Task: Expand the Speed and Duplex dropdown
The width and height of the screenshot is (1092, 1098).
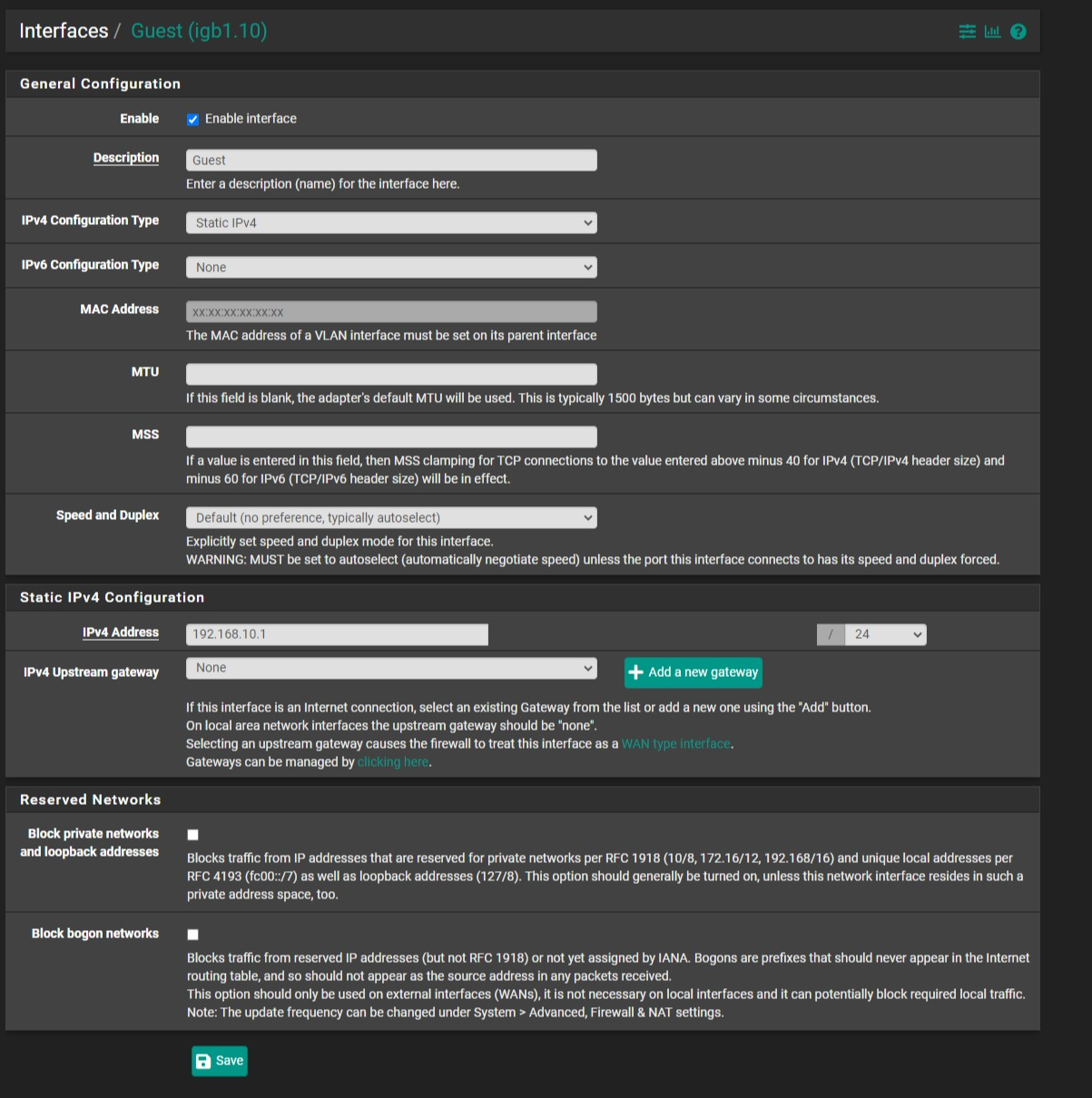Action: click(391, 518)
